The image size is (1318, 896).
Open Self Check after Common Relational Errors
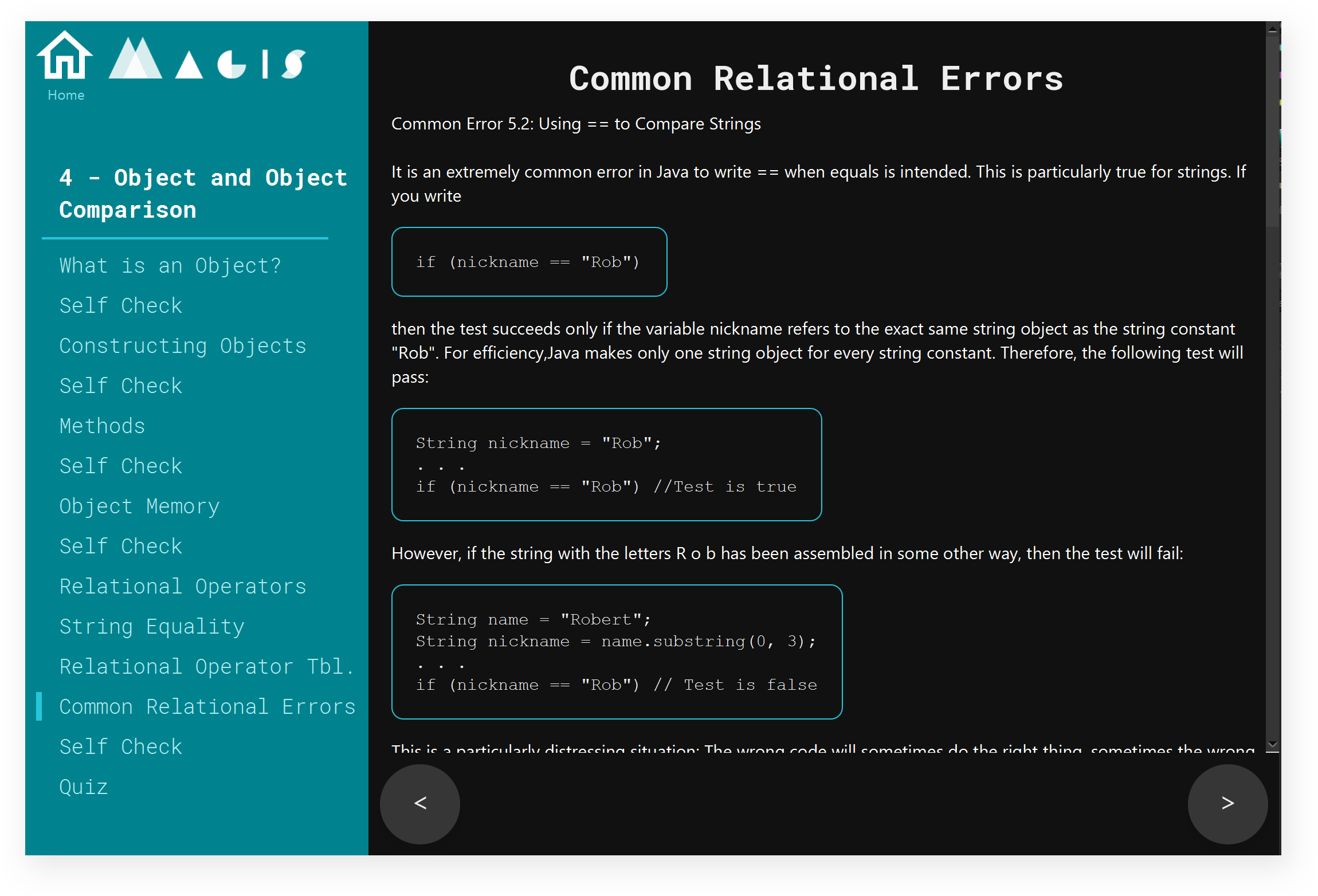point(121,747)
